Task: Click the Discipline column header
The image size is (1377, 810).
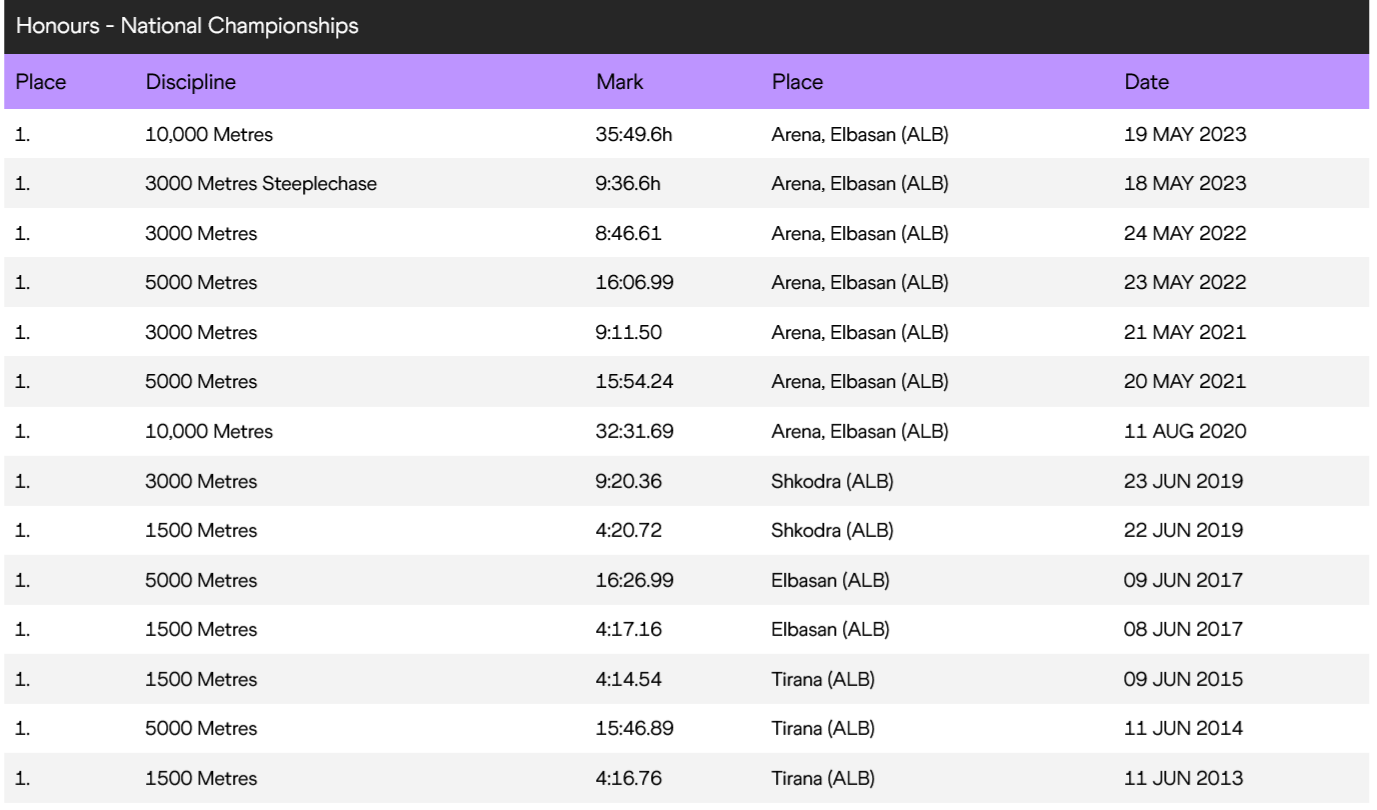Action: click(191, 82)
